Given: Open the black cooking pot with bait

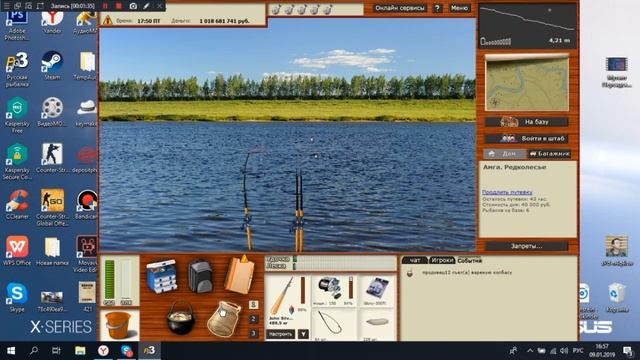Looking at the screenshot, I should [181, 319].
